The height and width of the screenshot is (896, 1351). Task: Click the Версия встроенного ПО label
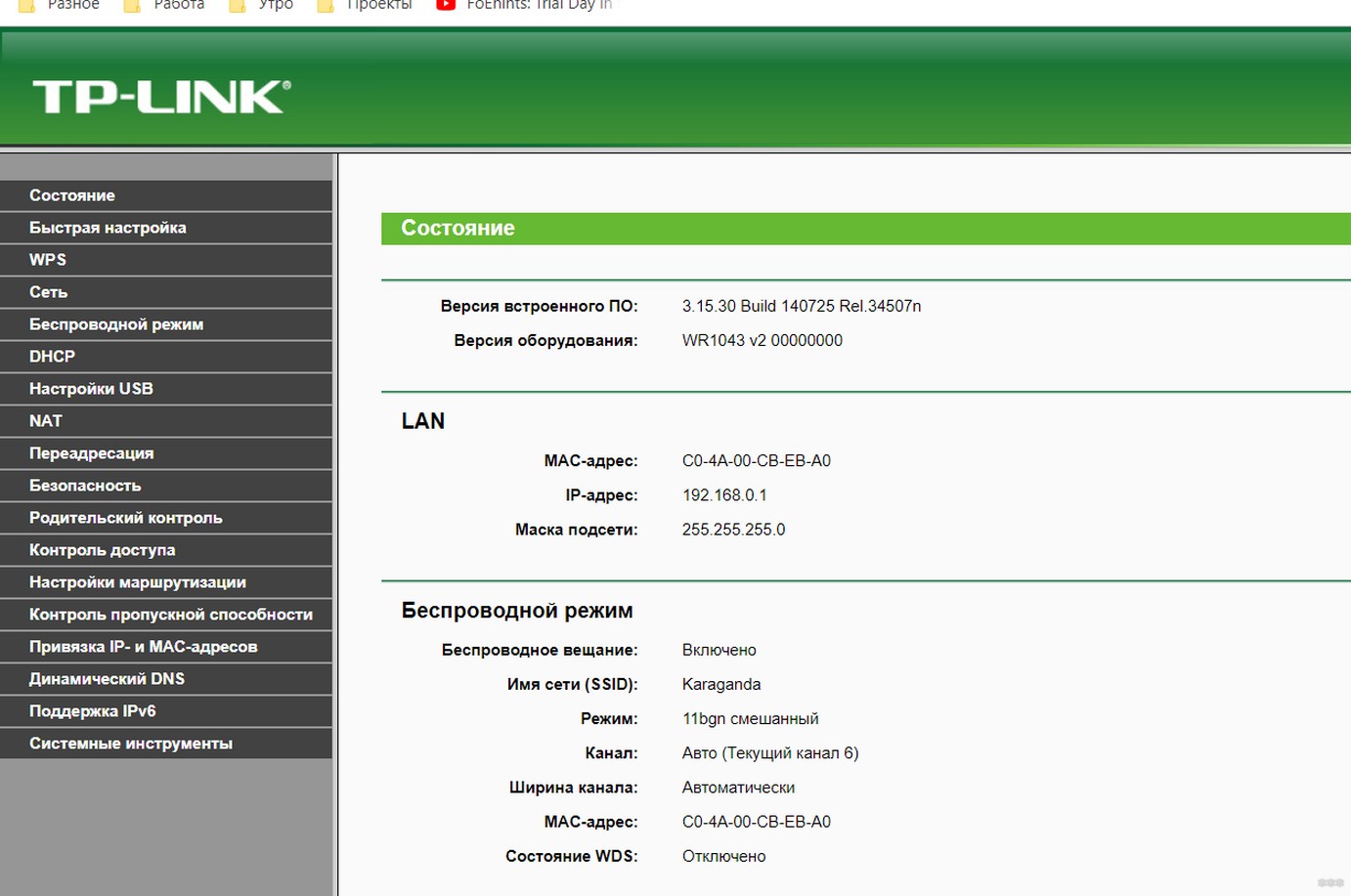539,306
